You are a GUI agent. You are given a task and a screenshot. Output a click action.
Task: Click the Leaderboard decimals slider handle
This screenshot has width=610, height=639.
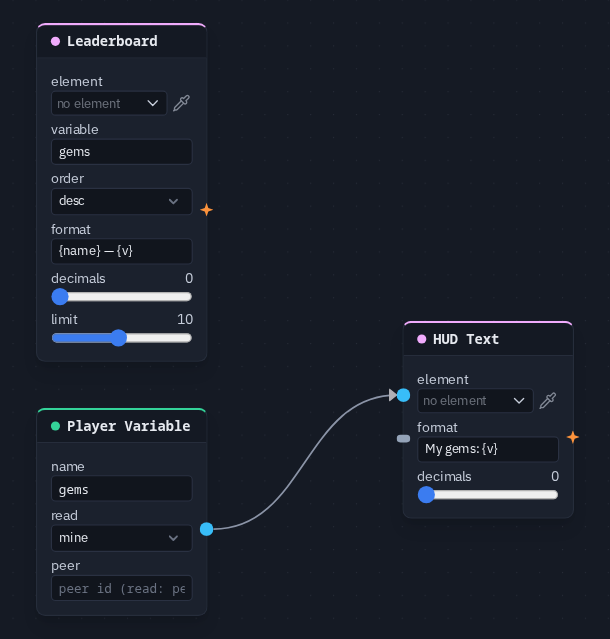[x=60, y=297]
